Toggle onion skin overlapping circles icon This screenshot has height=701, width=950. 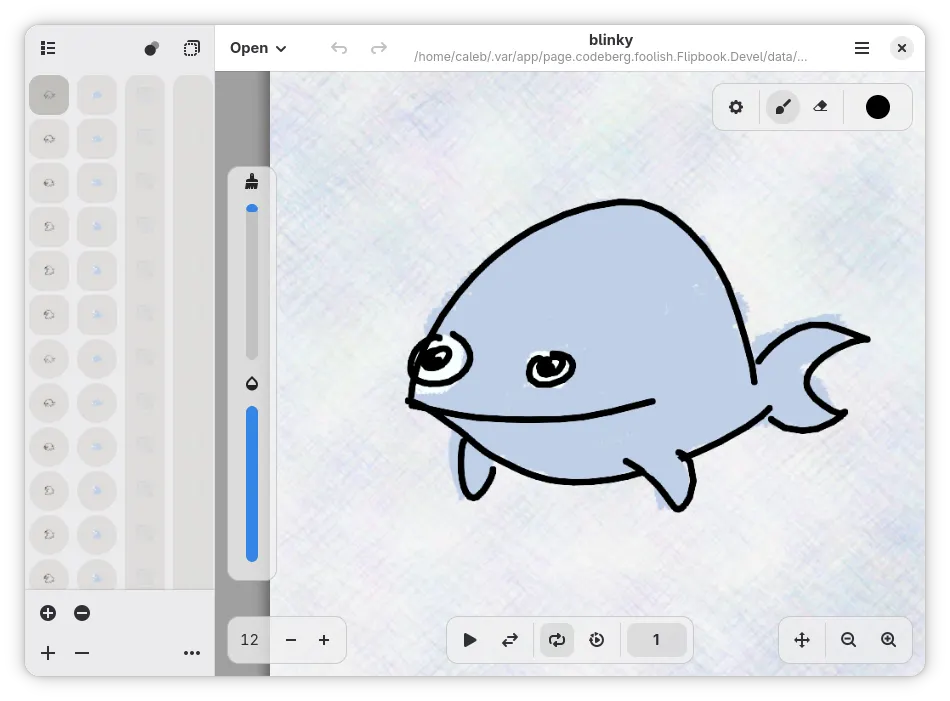click(151, 48)
